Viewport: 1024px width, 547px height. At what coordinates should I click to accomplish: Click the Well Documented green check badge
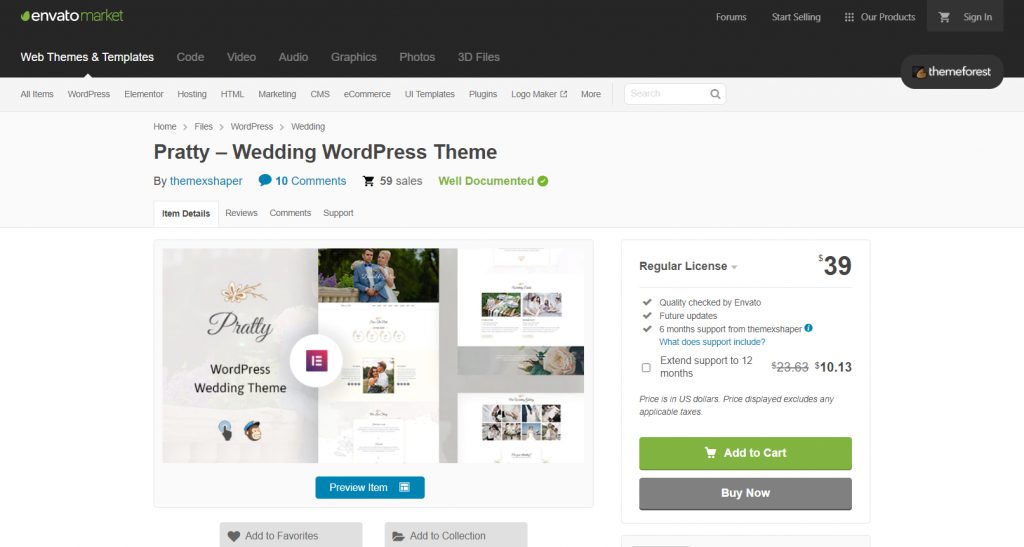click(x=543, y=181)
